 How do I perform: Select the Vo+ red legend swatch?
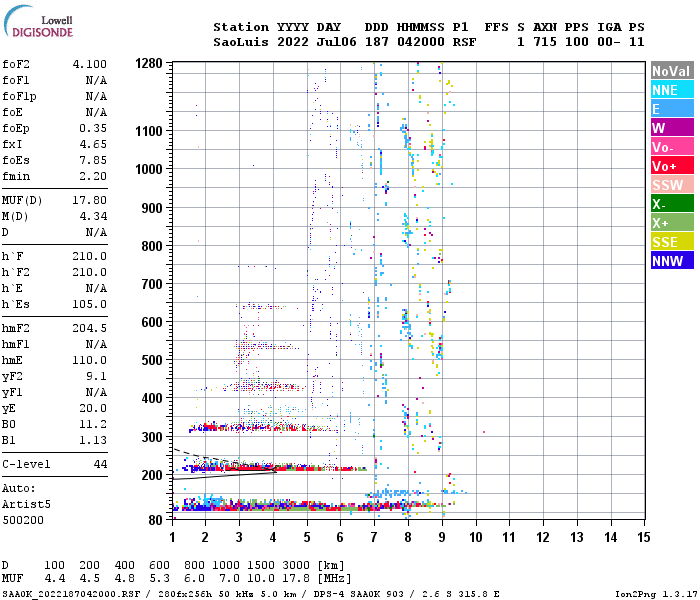click(672, 166)
